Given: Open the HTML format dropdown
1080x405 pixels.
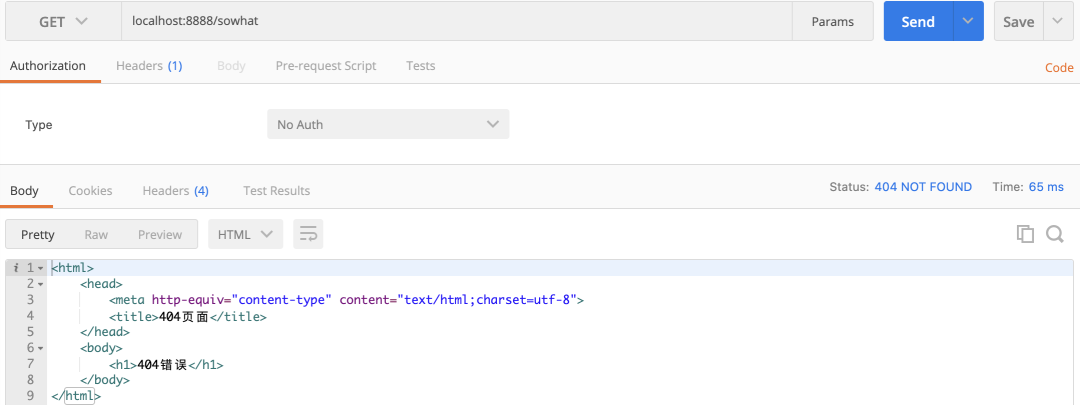Looking at the screenshot, I should click(245, 234).
